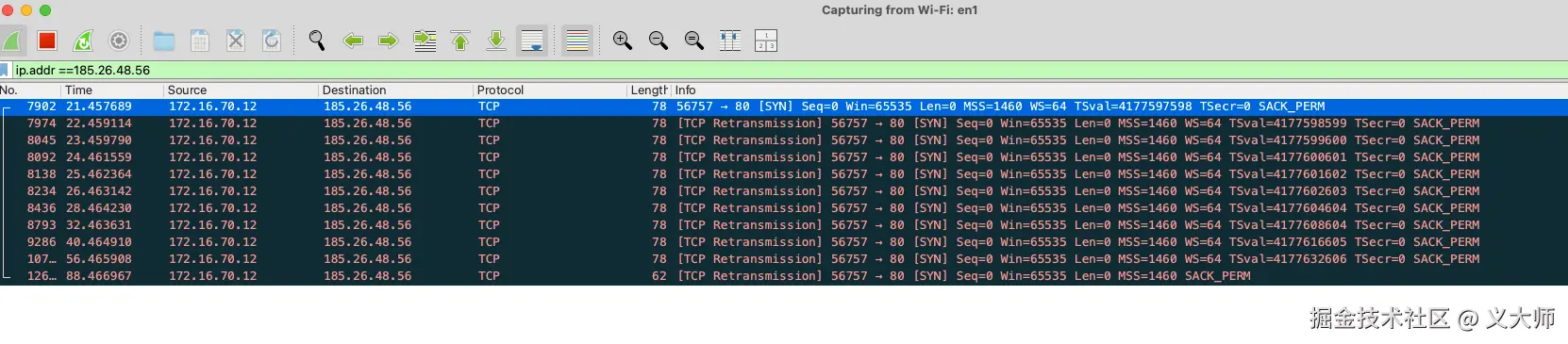Go to specified packet icon
The image size is (1568, 344).
425,41
